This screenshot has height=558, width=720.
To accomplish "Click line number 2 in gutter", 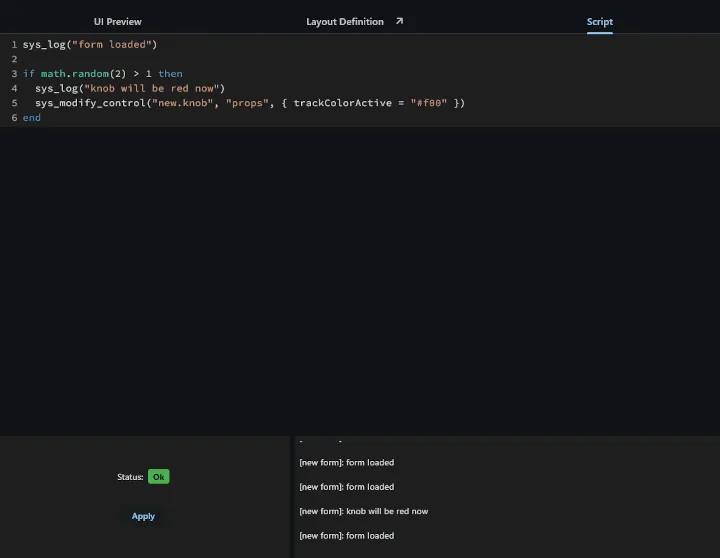I will (x=14, y=59).
